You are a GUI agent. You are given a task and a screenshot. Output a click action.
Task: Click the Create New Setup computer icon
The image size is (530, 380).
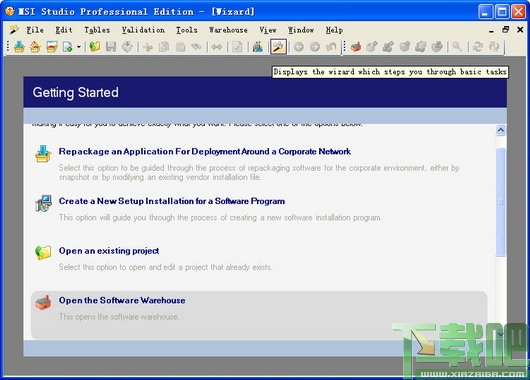click(43, 203)
